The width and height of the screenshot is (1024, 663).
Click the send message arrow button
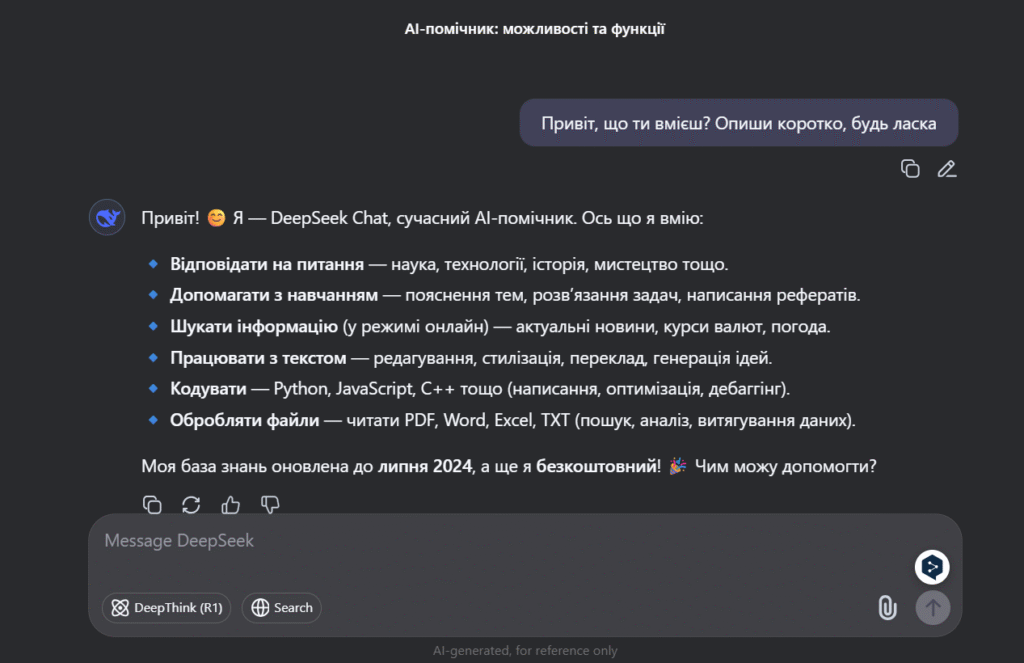(933, 607)
